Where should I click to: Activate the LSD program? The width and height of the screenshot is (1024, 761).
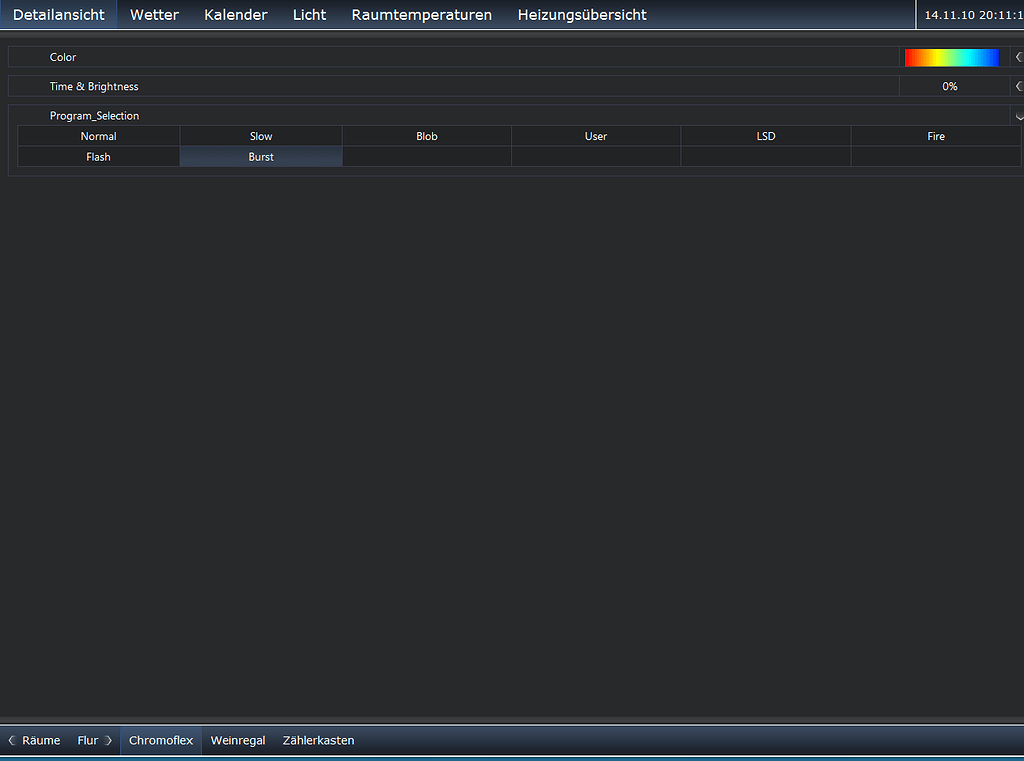click(x=765, y=136)
